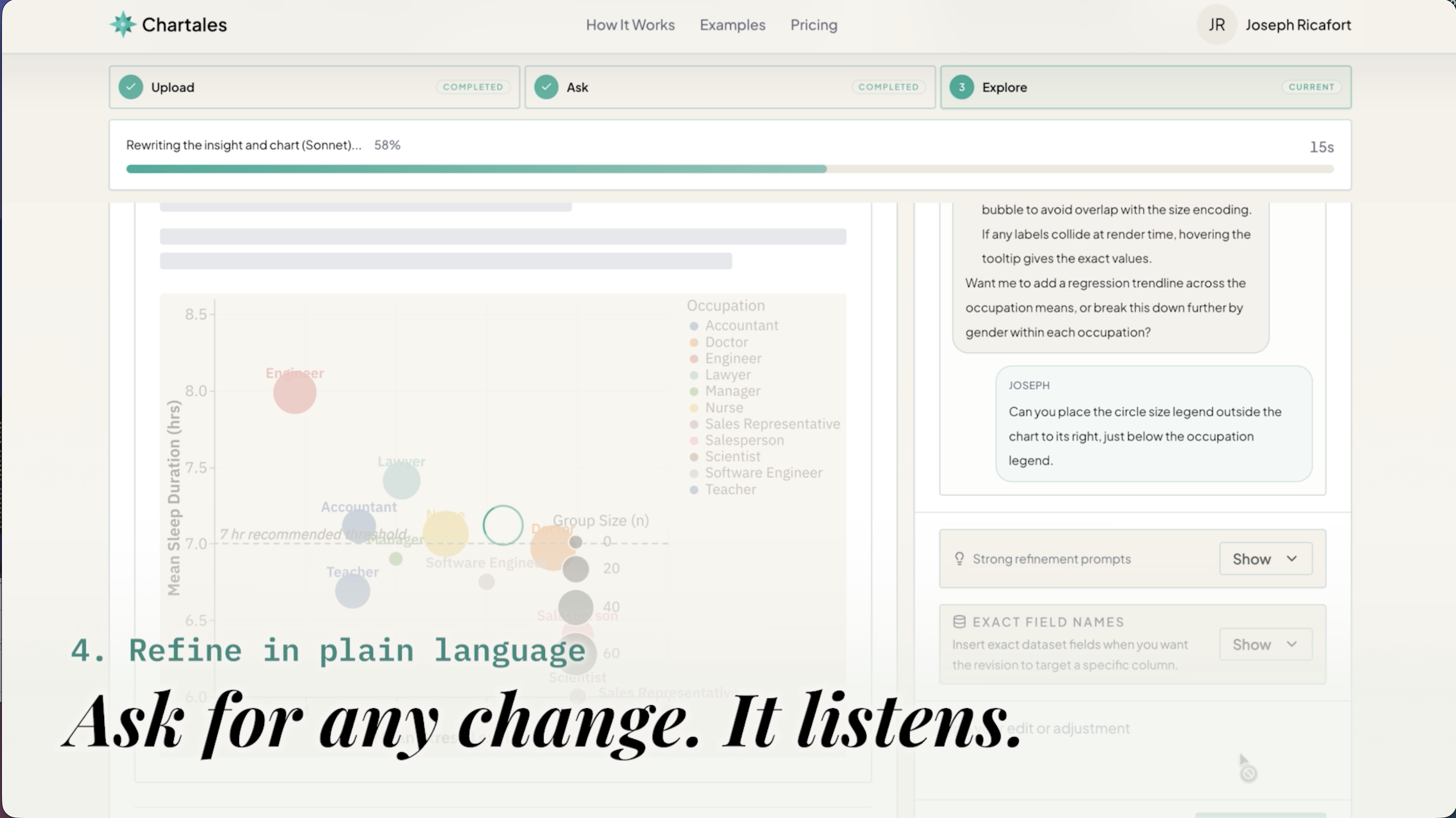The image size is (1456, 818).
Task: Click the Explore step number 3 badge
Action: click(x=962, y=87)
